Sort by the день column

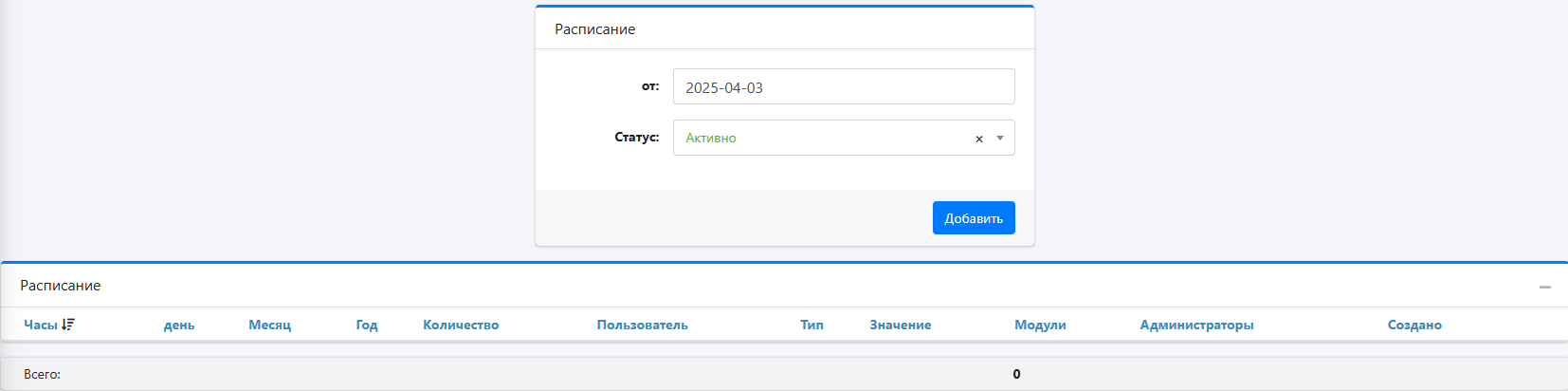pos(179,325)
